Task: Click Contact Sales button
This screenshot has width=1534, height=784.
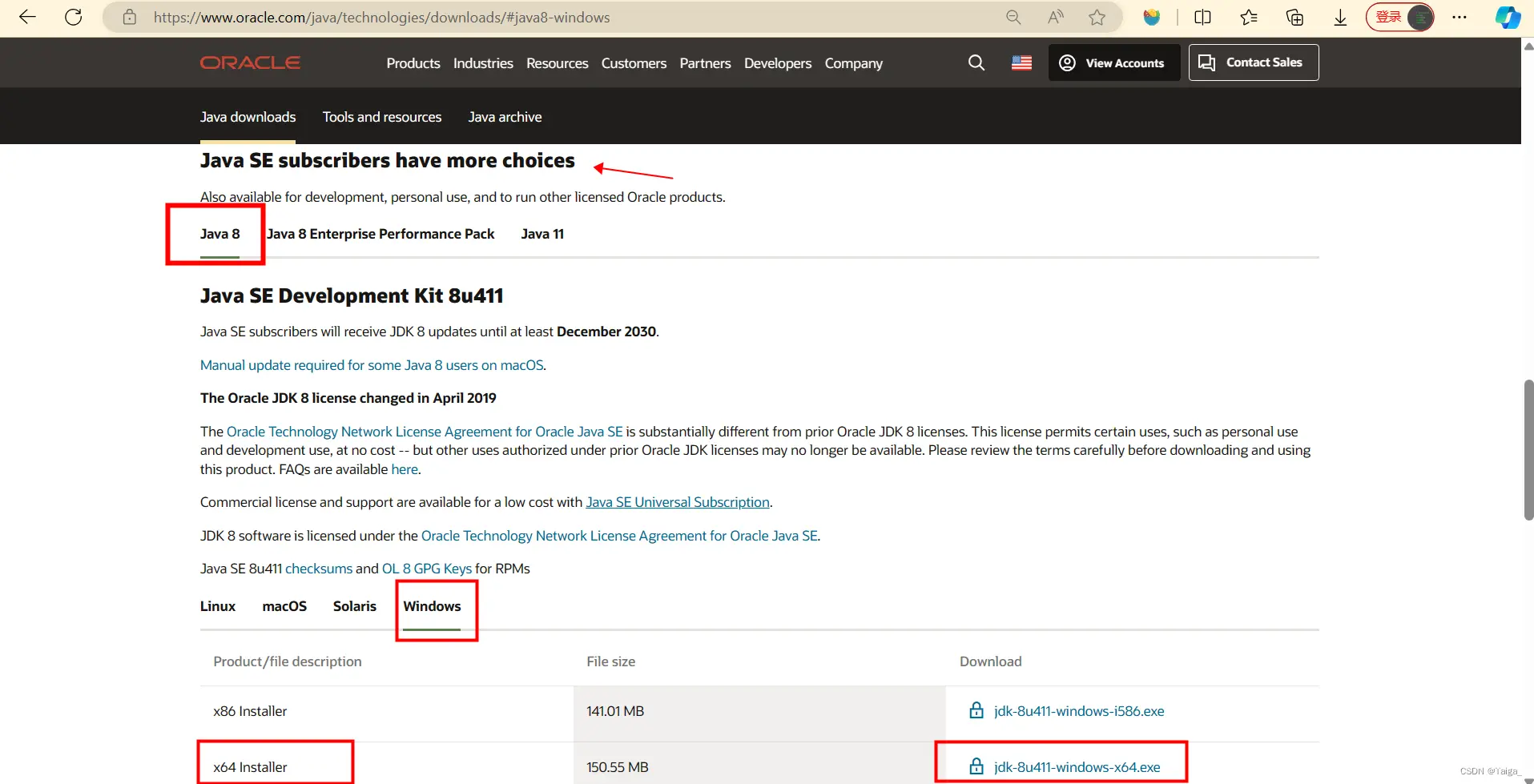Action: click(x=1254, y=62)
